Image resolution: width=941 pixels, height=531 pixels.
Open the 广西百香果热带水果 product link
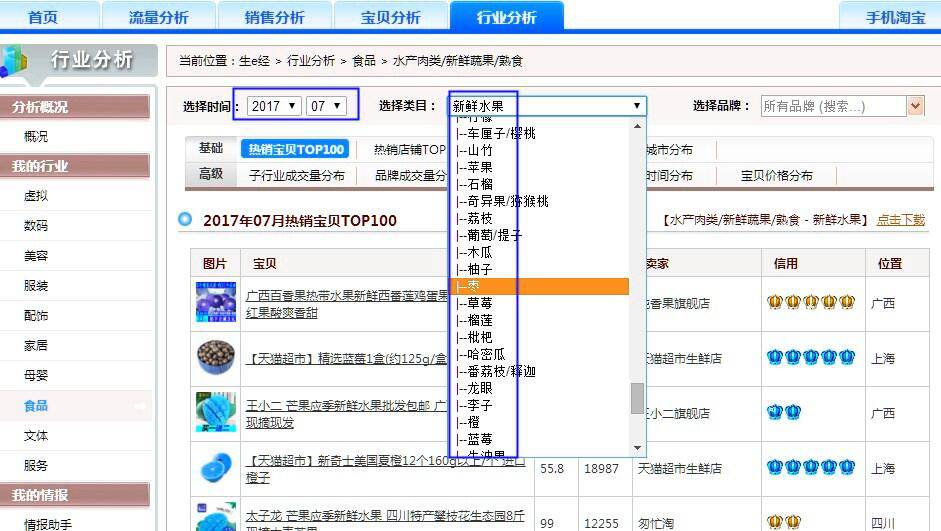pyautogui.click(x=347, y=304)
